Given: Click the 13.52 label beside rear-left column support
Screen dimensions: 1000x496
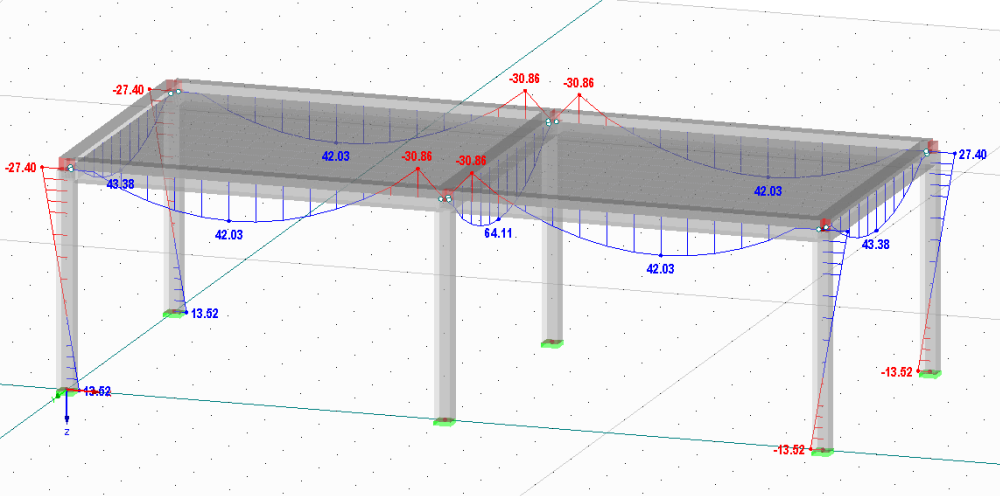Looking at the screenshot, I should [x=205, y=313].
